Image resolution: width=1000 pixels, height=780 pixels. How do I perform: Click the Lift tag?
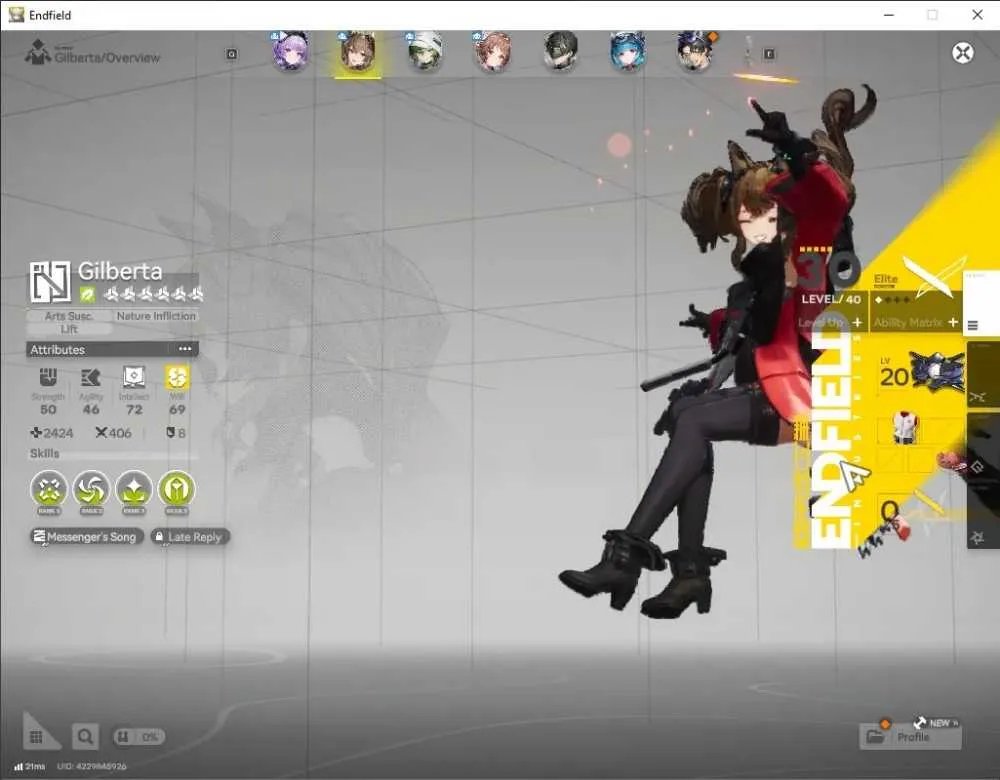pyautogui.click(x=69, y=329)
